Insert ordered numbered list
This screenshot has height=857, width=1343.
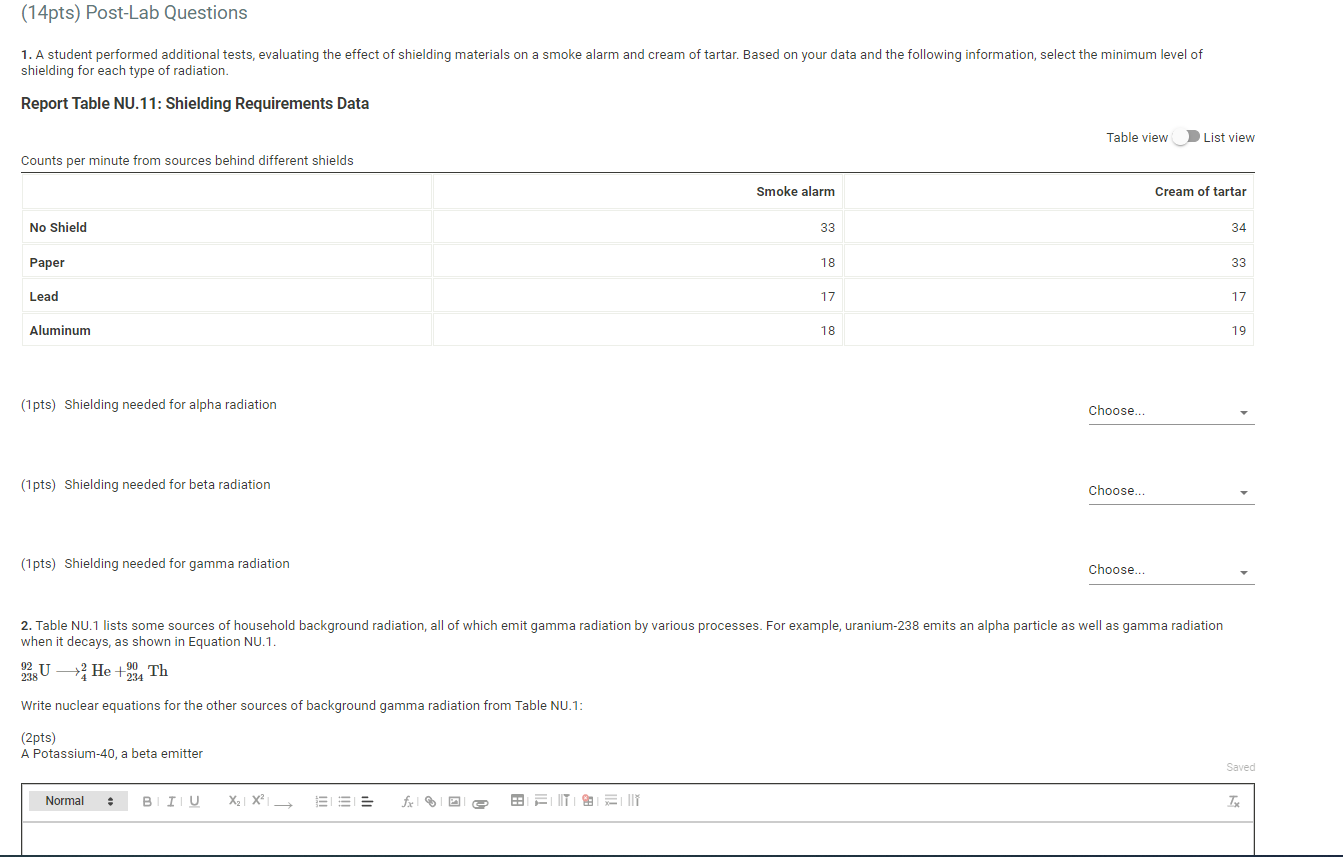coord(322,801)
